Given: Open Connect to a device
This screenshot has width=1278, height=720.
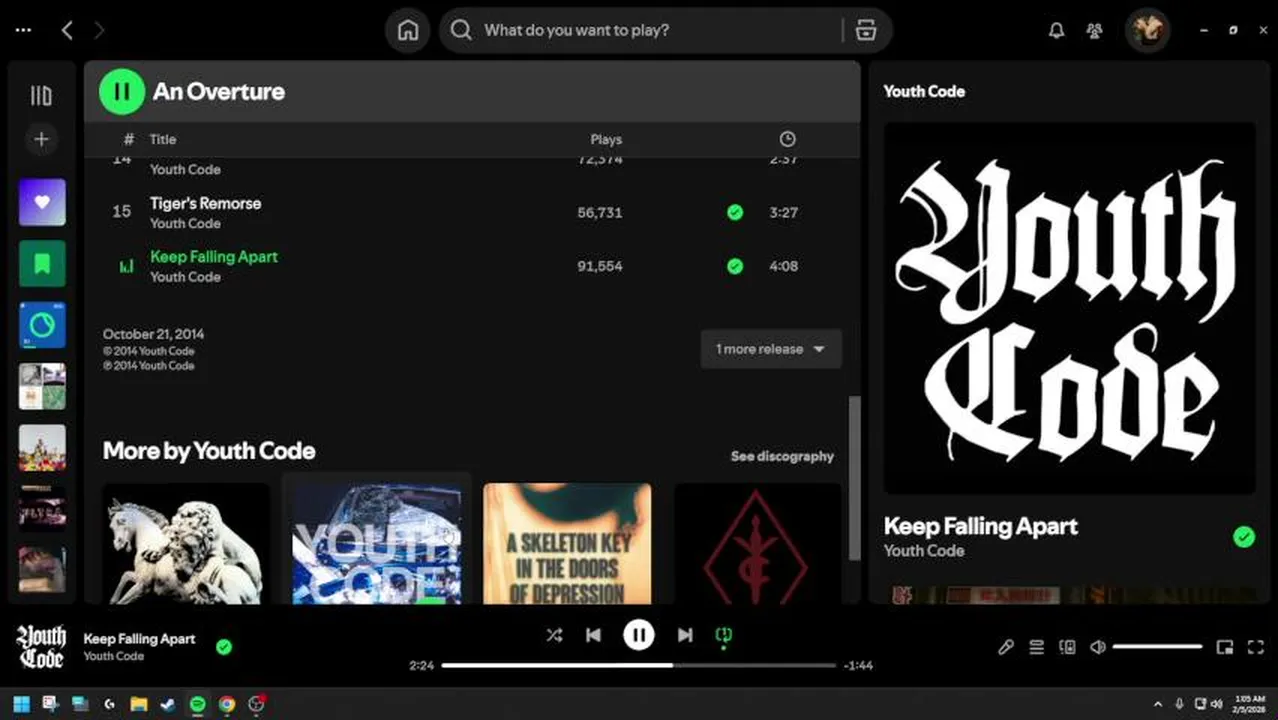Looking at the screenshot, I should (x=1067, y=647).
